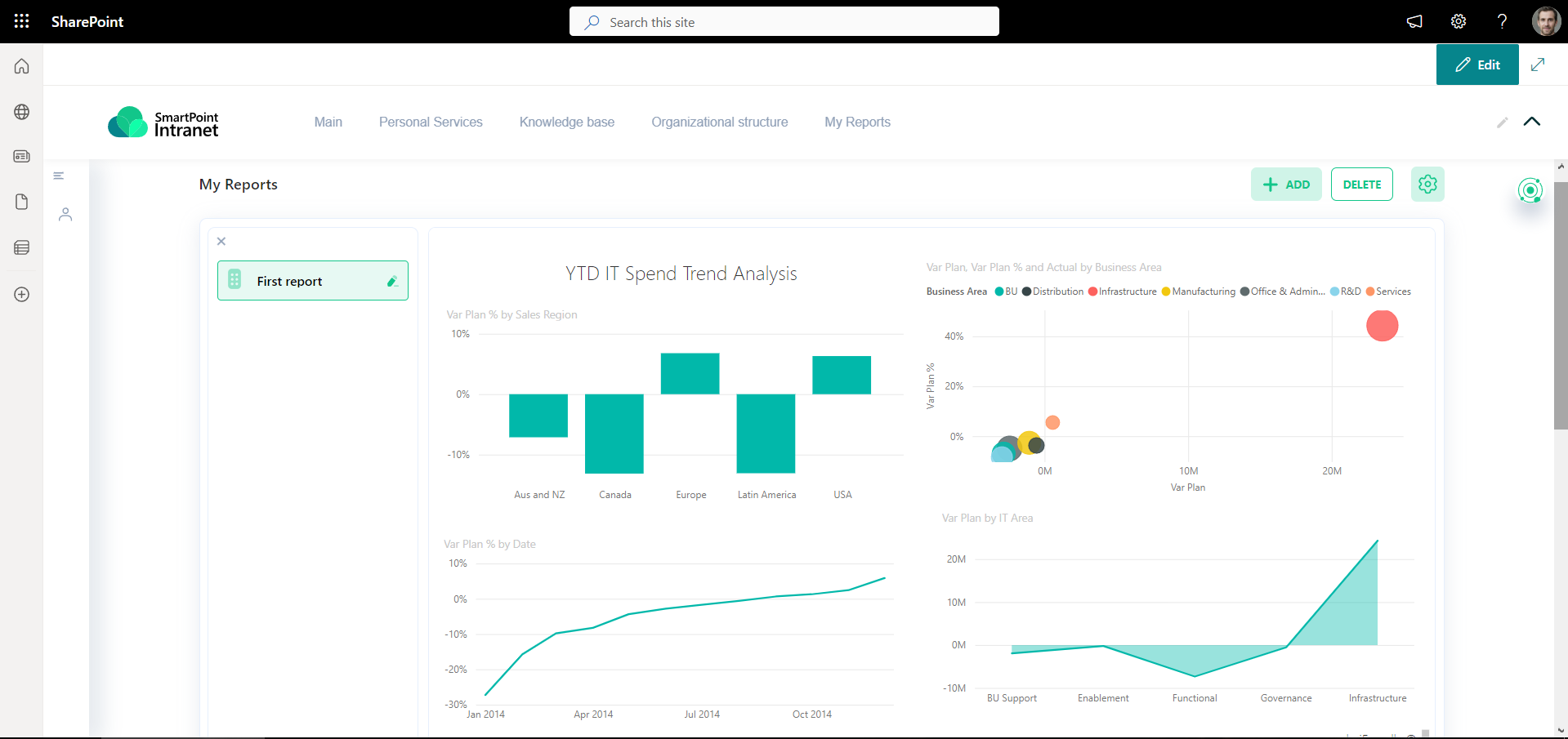The width and height of the screenshot is (1568, 739).
Task: Collapse the site header with chevron
Action: [1532, 122]
